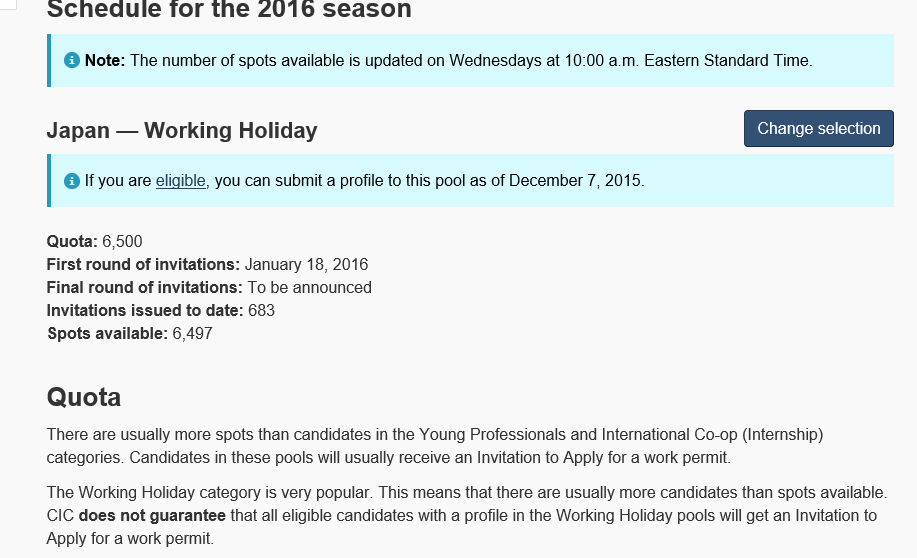Image resolution: width=917 pixels, height=558 pixels.
Task: Click the info icon beside the Note
Action: [x=72, y=60]
